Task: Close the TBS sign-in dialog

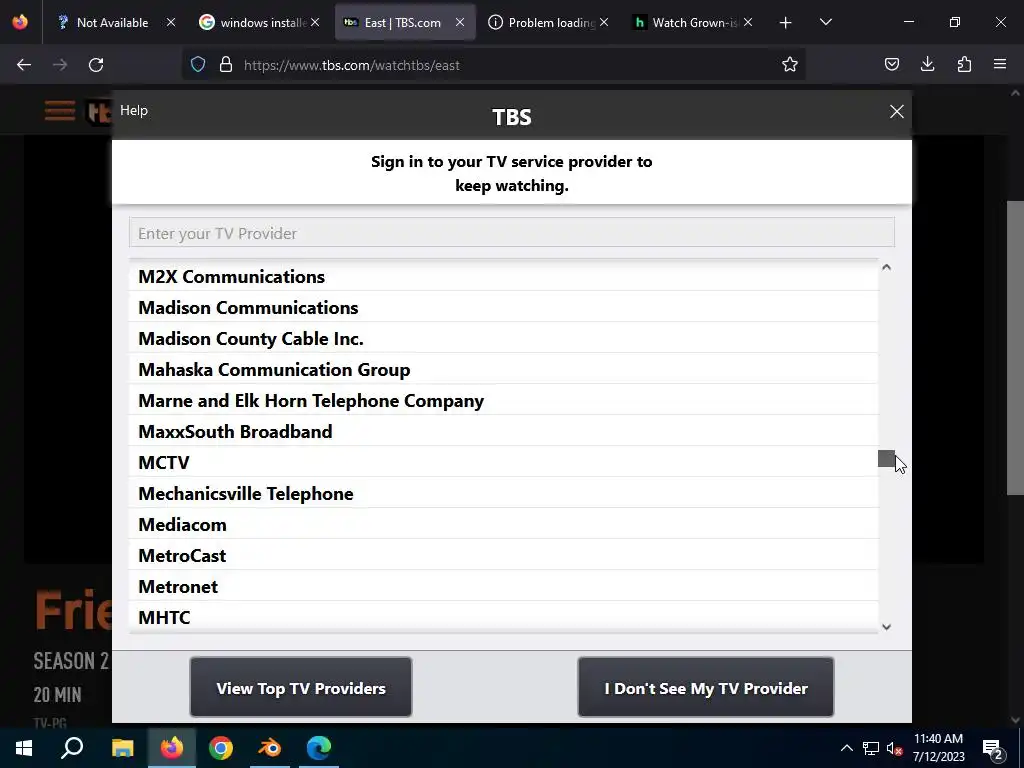Action: click(x=897, y=112)
